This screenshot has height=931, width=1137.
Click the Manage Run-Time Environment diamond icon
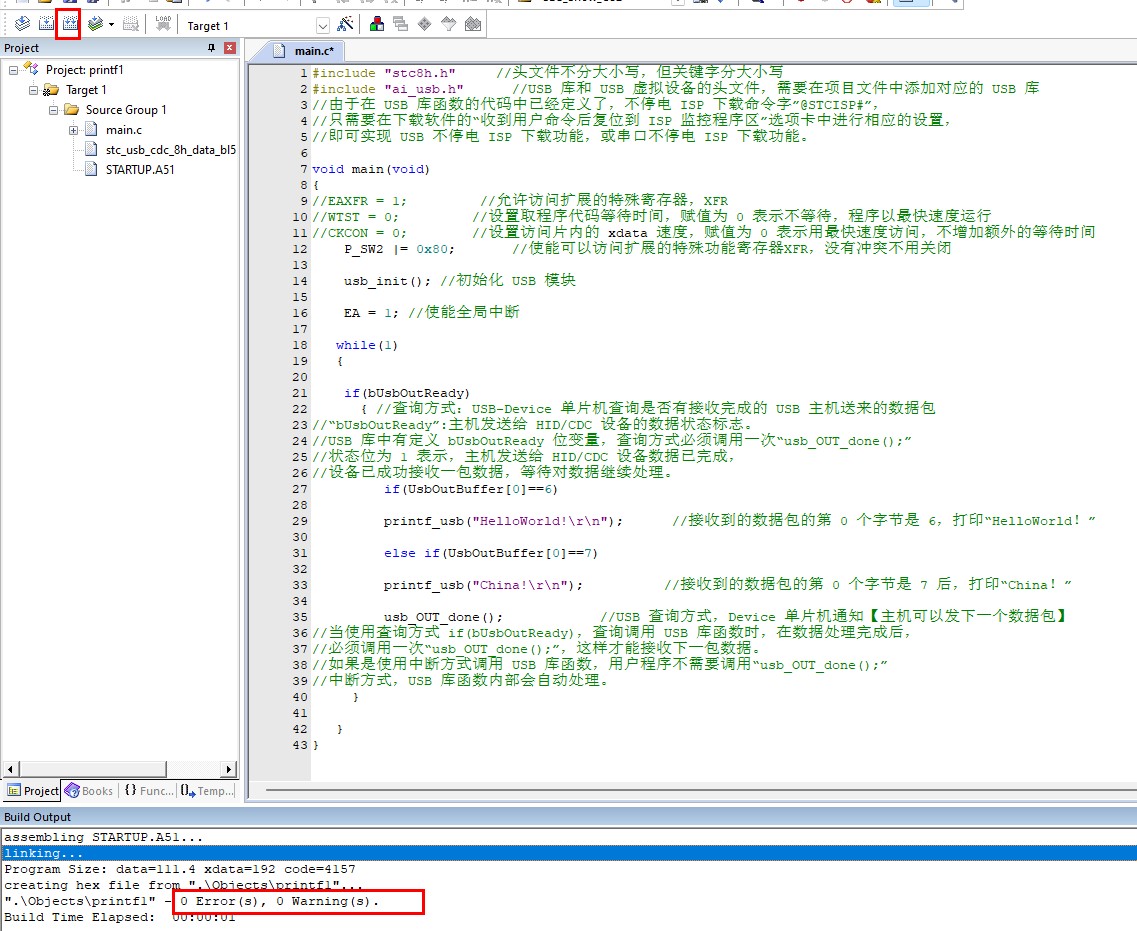tap(425, 24)
